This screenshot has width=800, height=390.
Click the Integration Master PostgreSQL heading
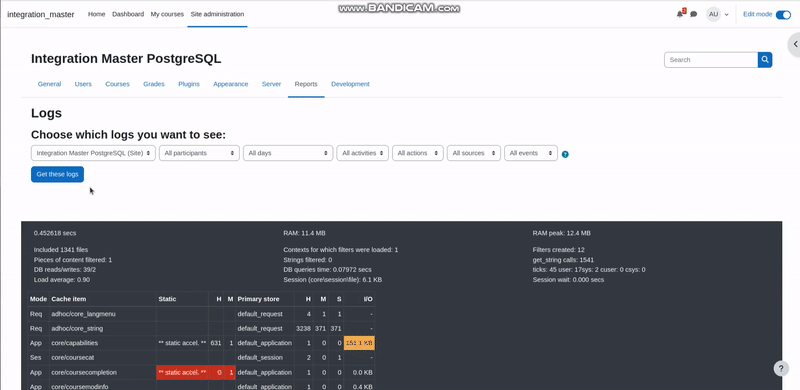[x=126, y=59]
